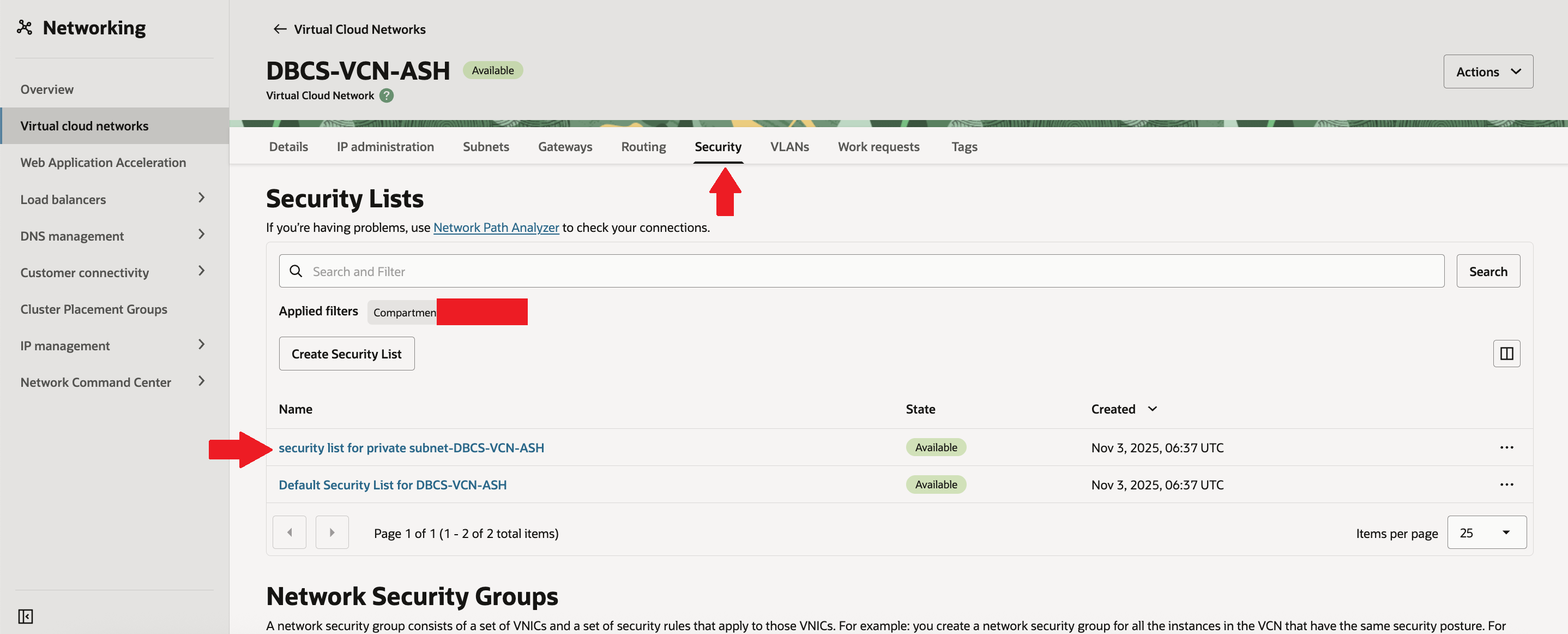1568x634 pixels.
Task: Open actions menu for private subnet security list
Action: click(1506, 447)
